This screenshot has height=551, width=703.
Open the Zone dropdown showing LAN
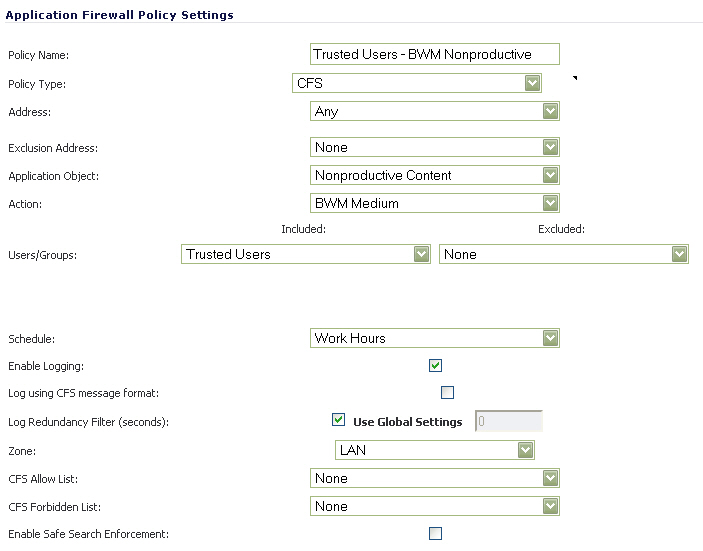click(x=435, y=450)
